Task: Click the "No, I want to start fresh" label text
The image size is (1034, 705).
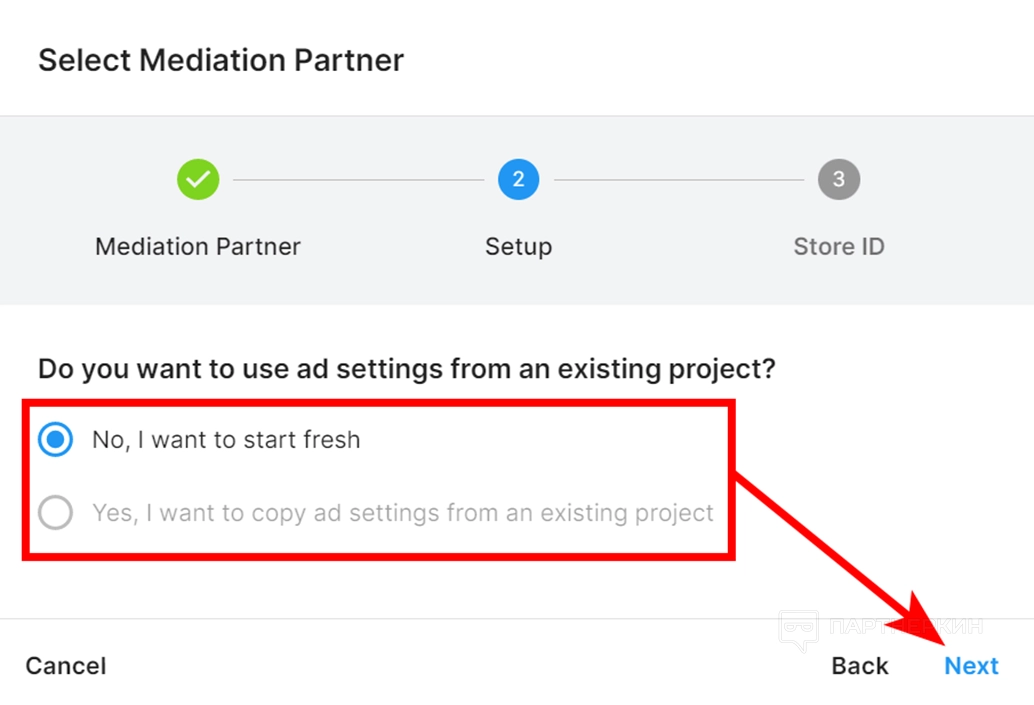Action: coord(226,439)
